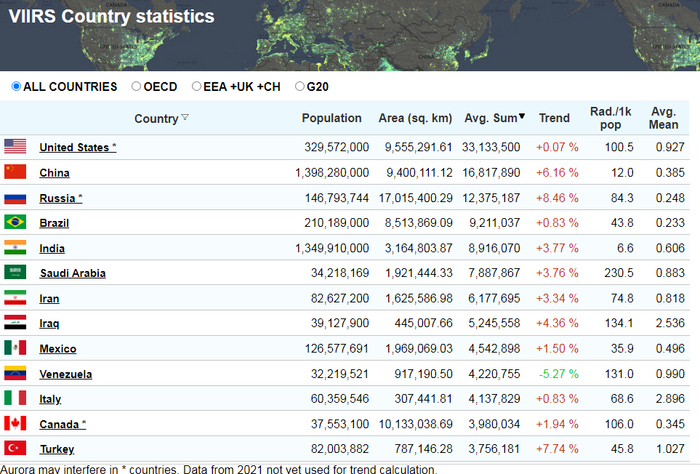Click the Turkey flag icon
This screenshot has height=474, width=700.
pyautogui.click(x=15, y=448)
